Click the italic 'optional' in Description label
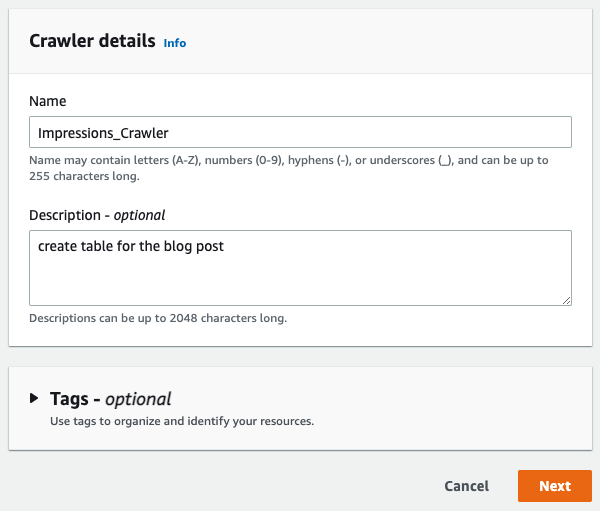This screenshot has width=600, height=511. (139, 216)
